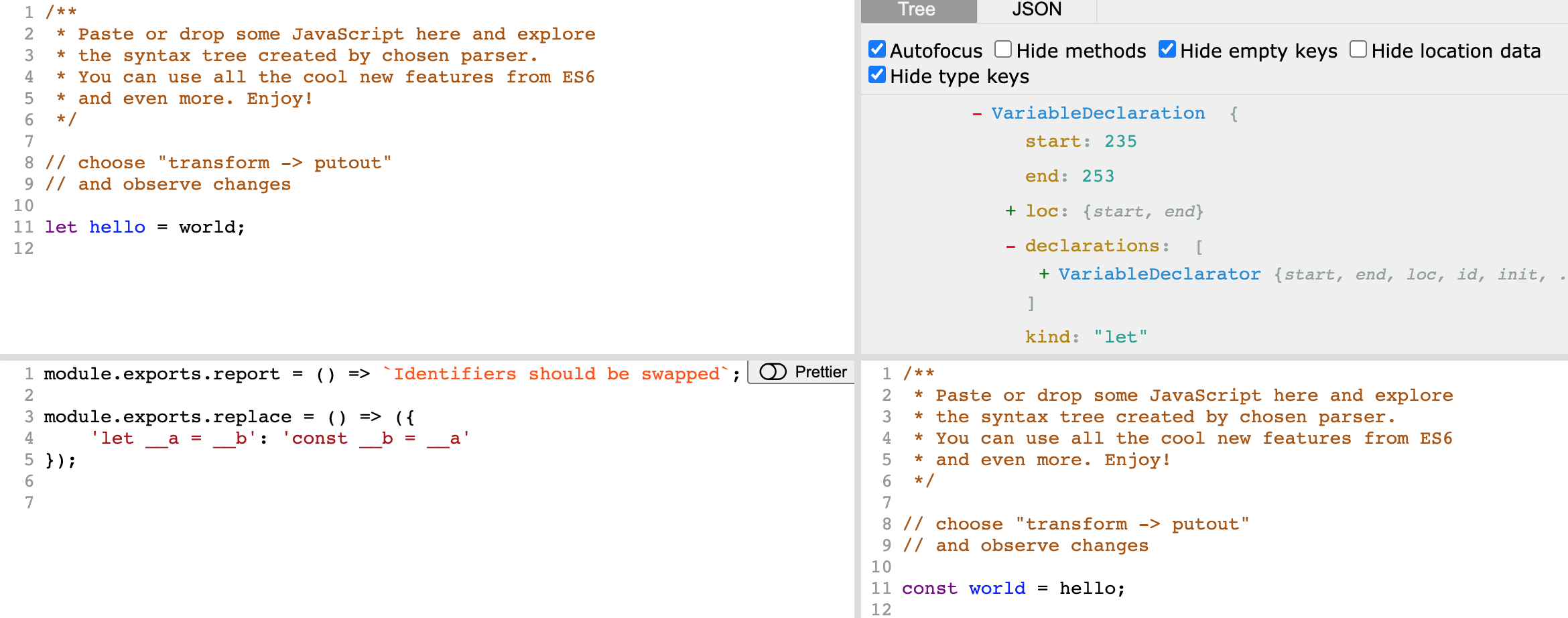Expand the loc property
This screenshot has height=618, width=1568.
click(1010, 211)
